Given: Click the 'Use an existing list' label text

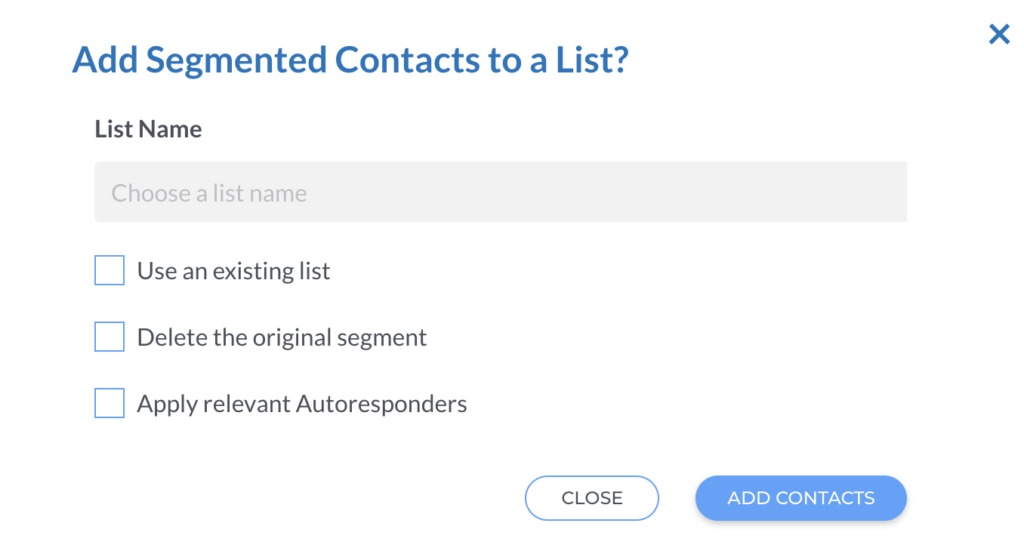Looking at the screenshot, I should pos(233,271).
